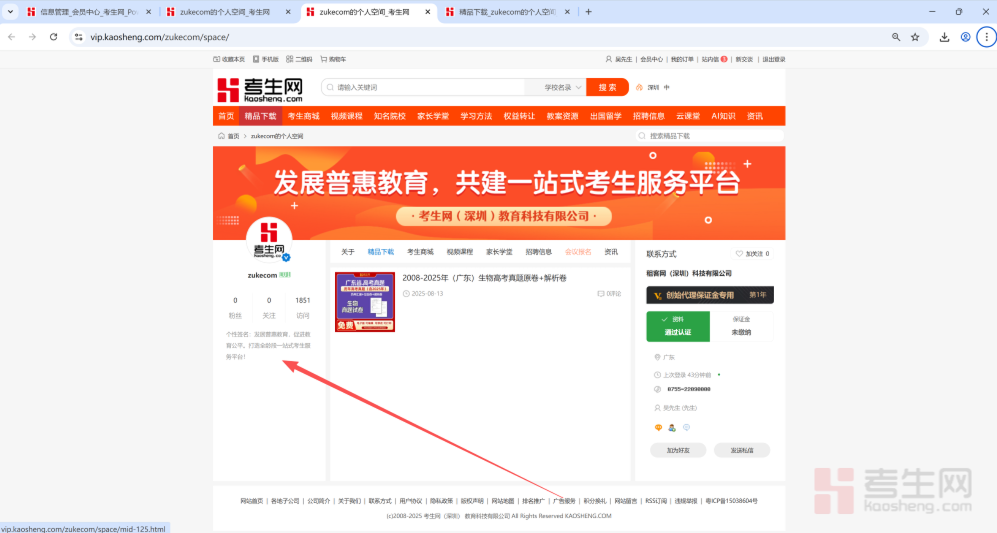Click the browser reload icon
The height and width of the screenshot is (533, 997).
[x=54, y=37]
